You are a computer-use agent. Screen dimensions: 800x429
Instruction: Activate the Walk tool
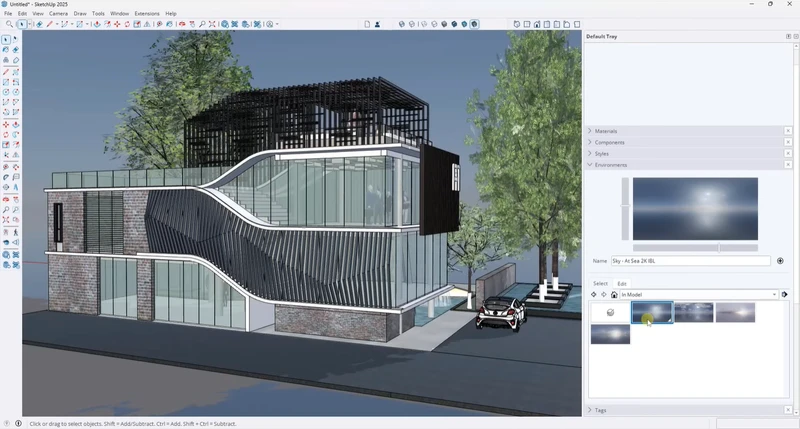pyautogui.click(x=16, y=232)
